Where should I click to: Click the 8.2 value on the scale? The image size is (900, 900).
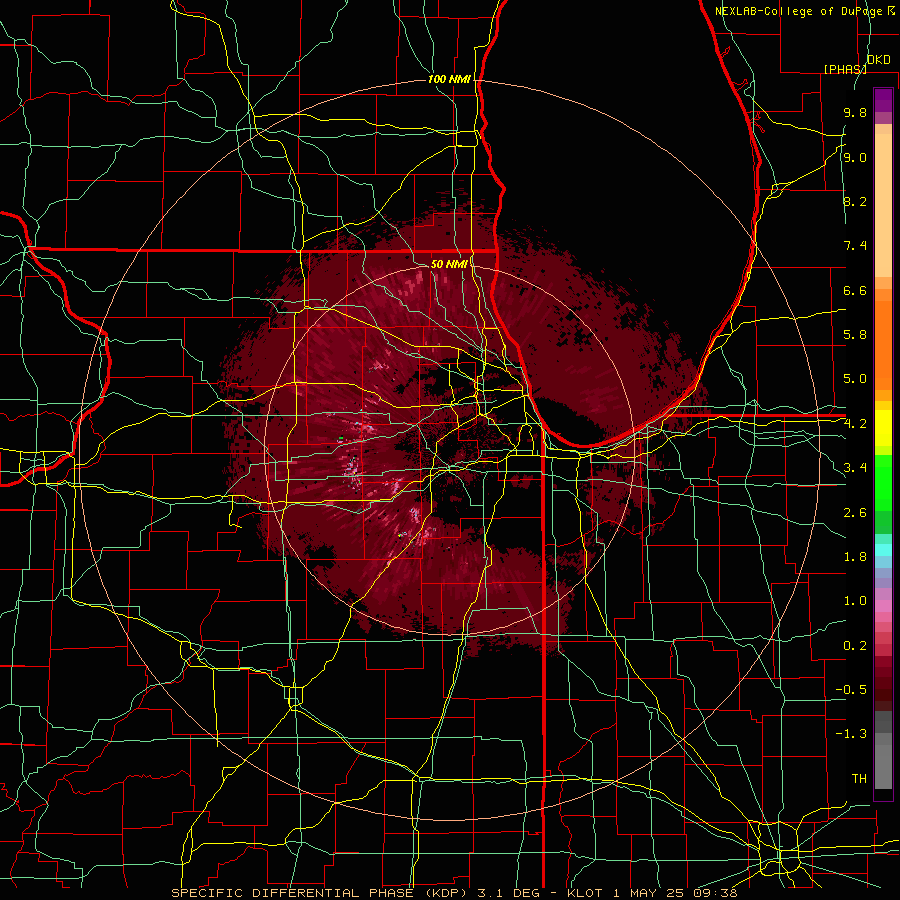[855, 201]
